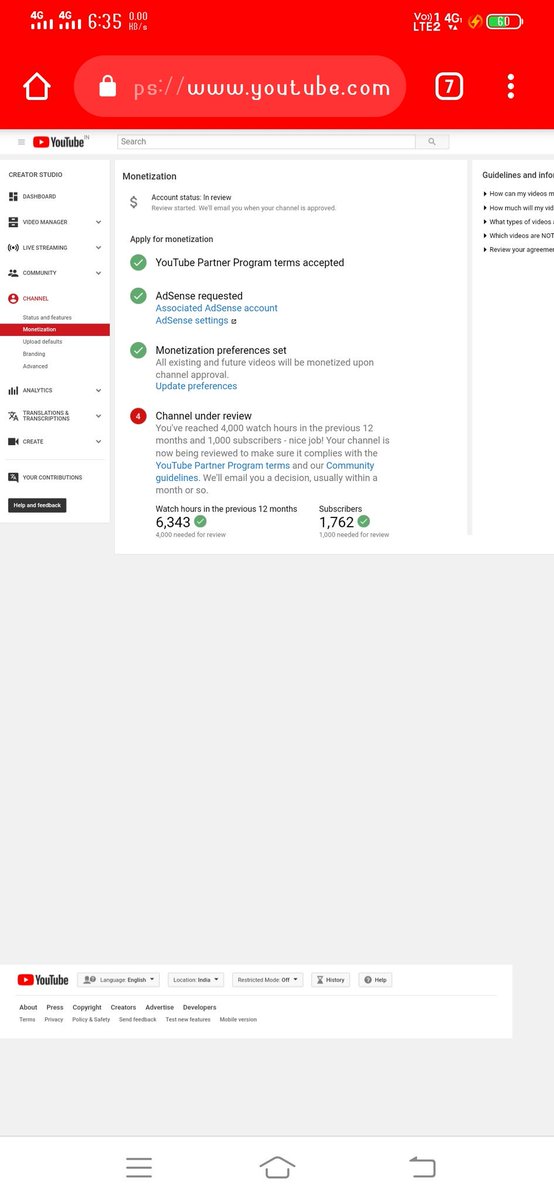Tap the browser home icon
Screen dimensions: 554x1200
coord(37,87)
